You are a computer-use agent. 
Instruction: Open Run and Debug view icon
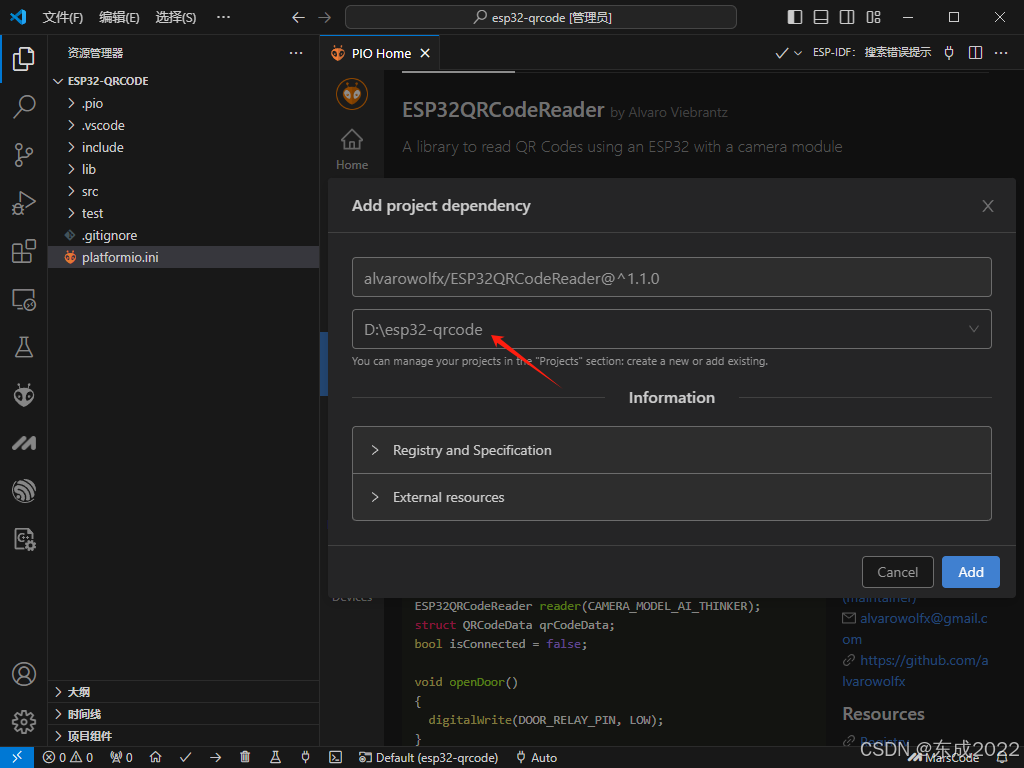pos(24,203)
